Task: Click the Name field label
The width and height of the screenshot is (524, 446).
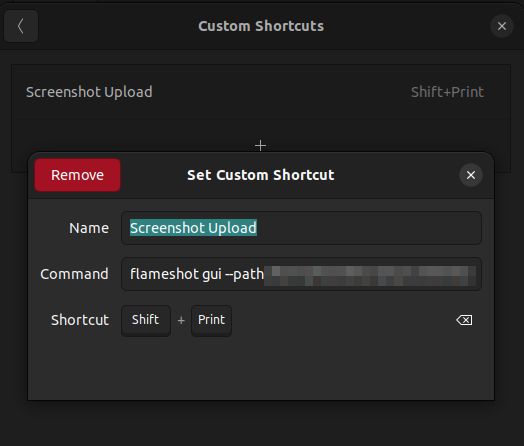Action: click(89, 228)
